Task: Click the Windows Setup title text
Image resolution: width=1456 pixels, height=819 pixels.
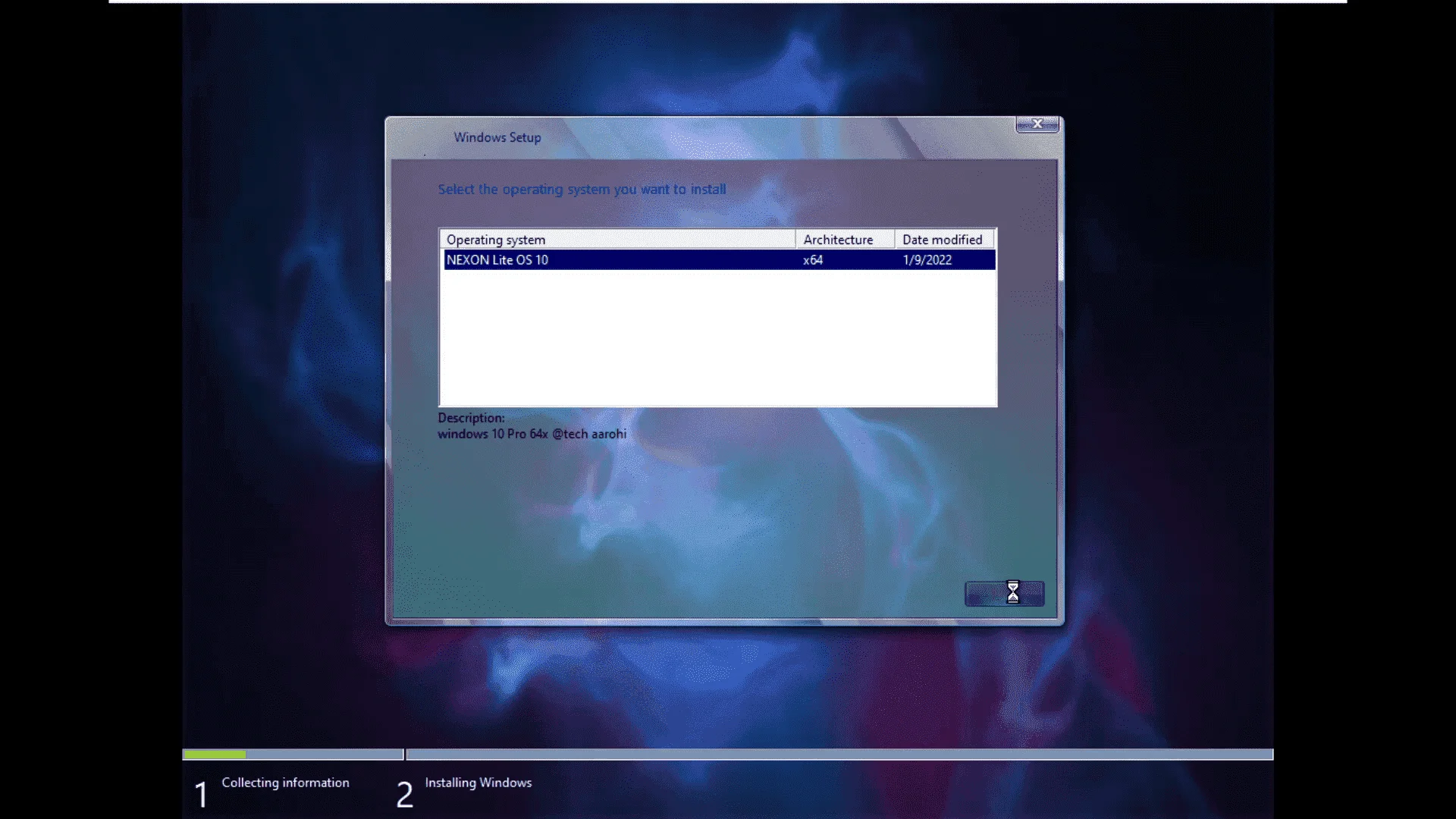Action: point(497,137)
